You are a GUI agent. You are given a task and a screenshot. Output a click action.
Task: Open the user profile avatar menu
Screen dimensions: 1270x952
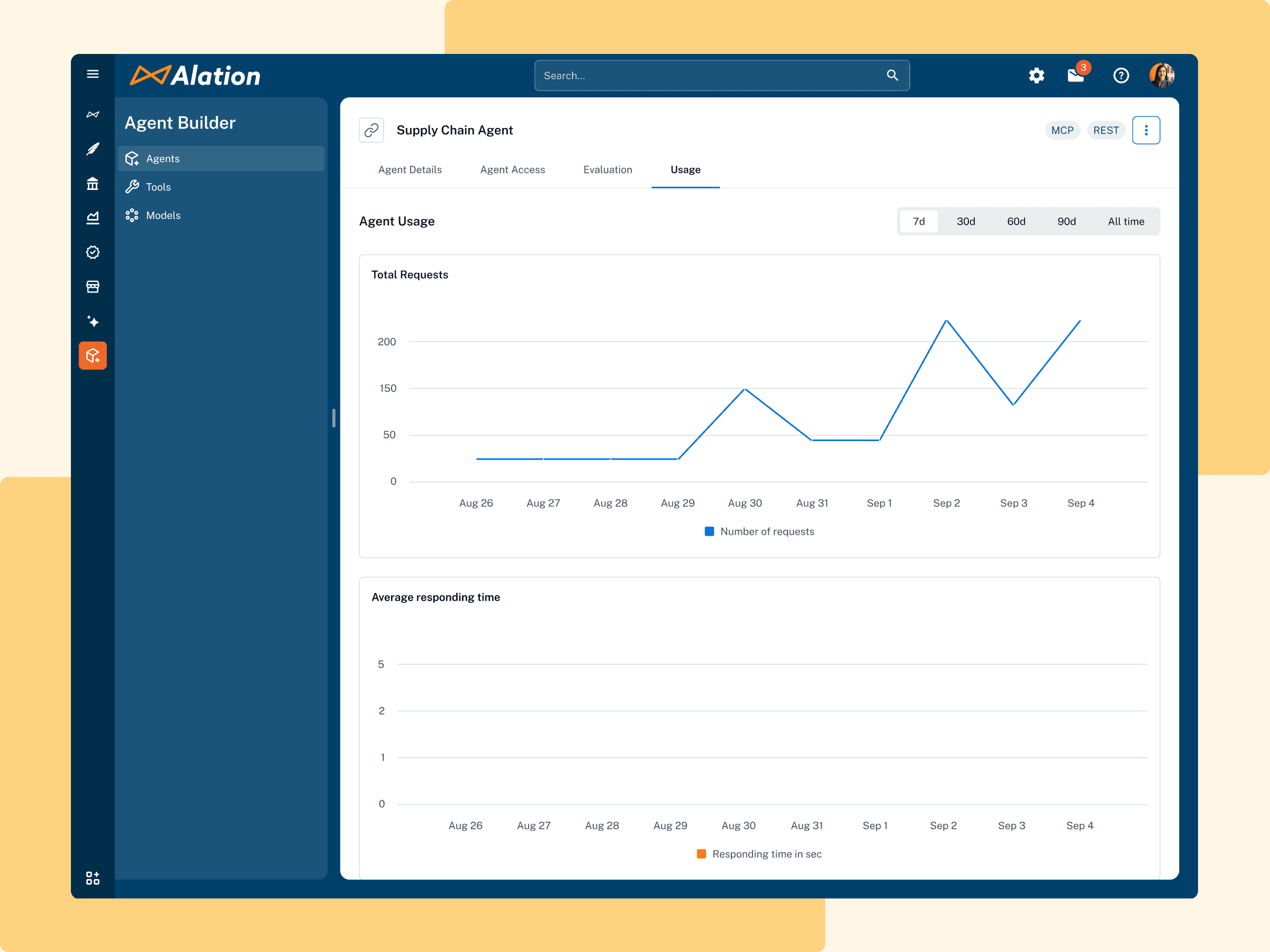(1162, 76)
